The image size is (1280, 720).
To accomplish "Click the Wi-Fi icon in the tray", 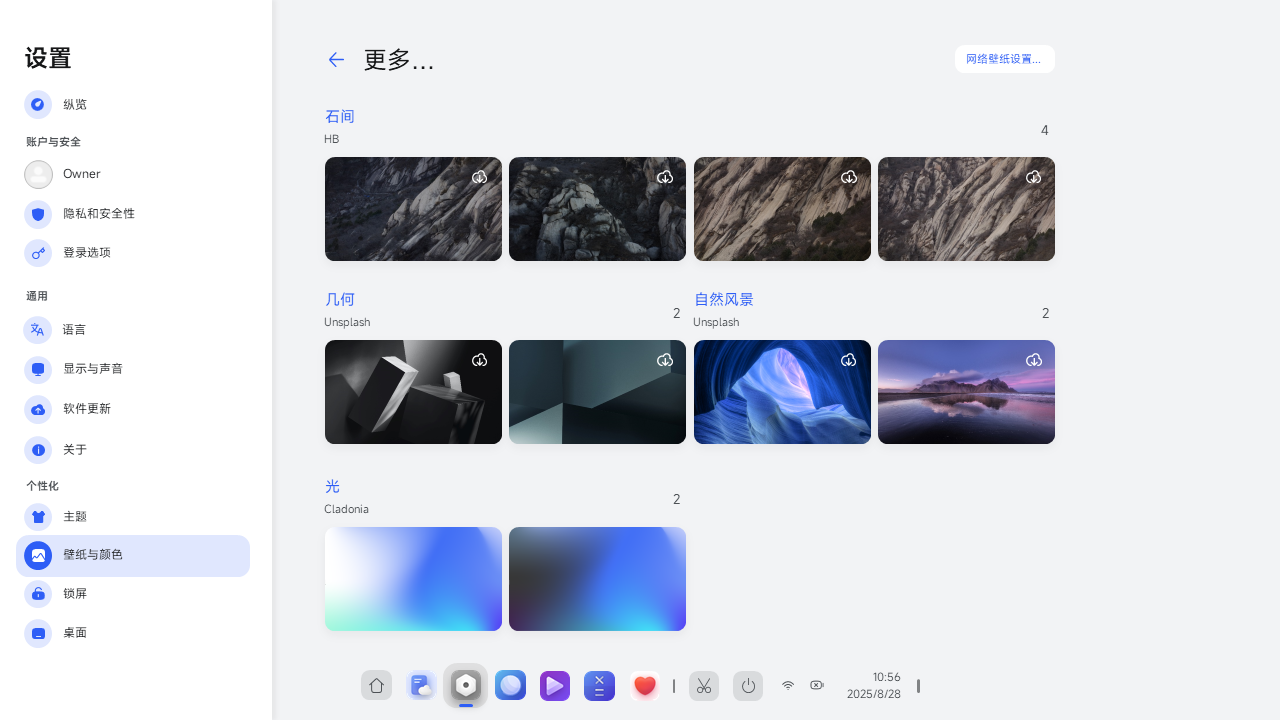I will pos(788,685).
